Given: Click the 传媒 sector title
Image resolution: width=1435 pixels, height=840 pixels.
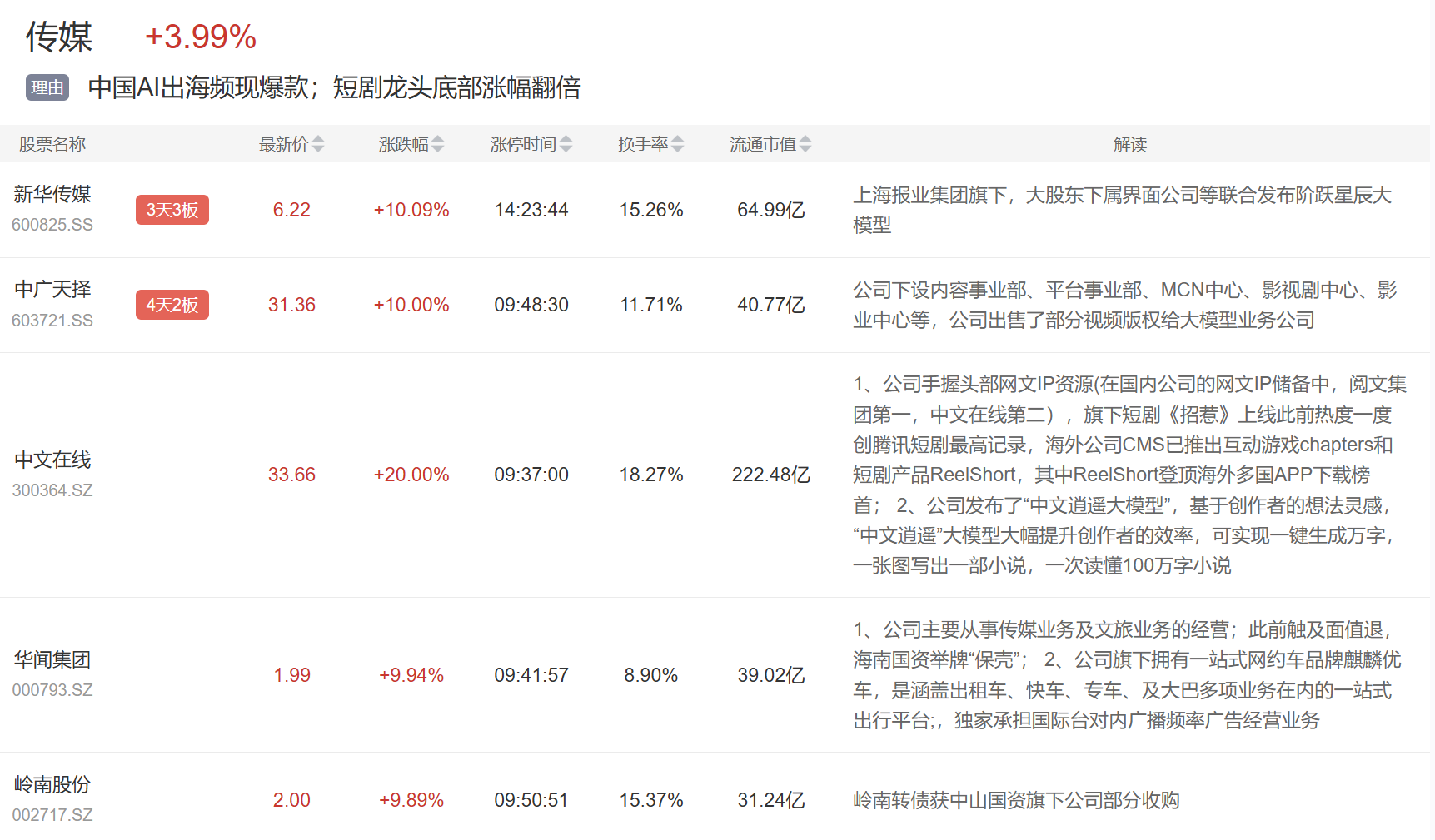Looking at the screenshot, I should 59,37.
